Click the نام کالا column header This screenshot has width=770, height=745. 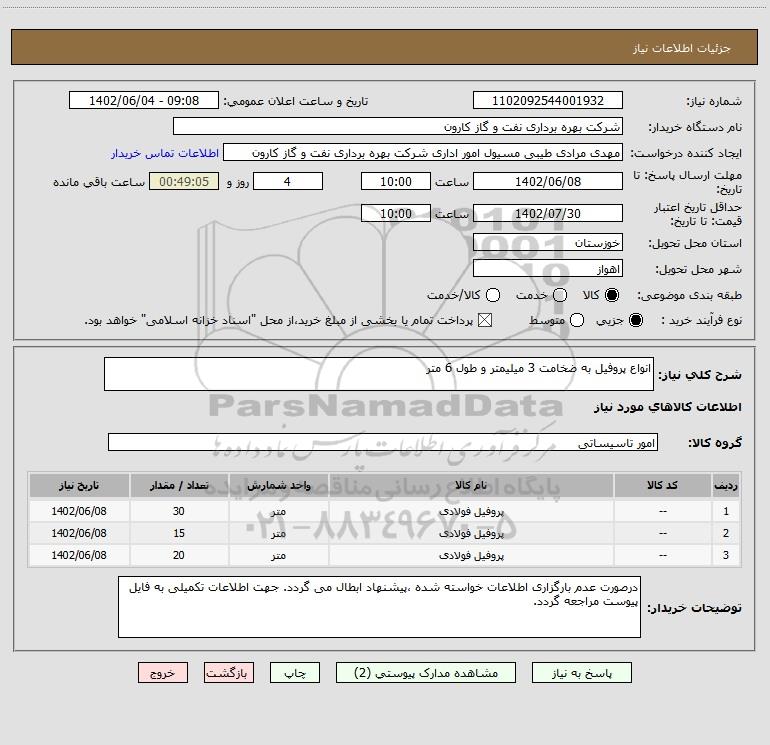471,485
